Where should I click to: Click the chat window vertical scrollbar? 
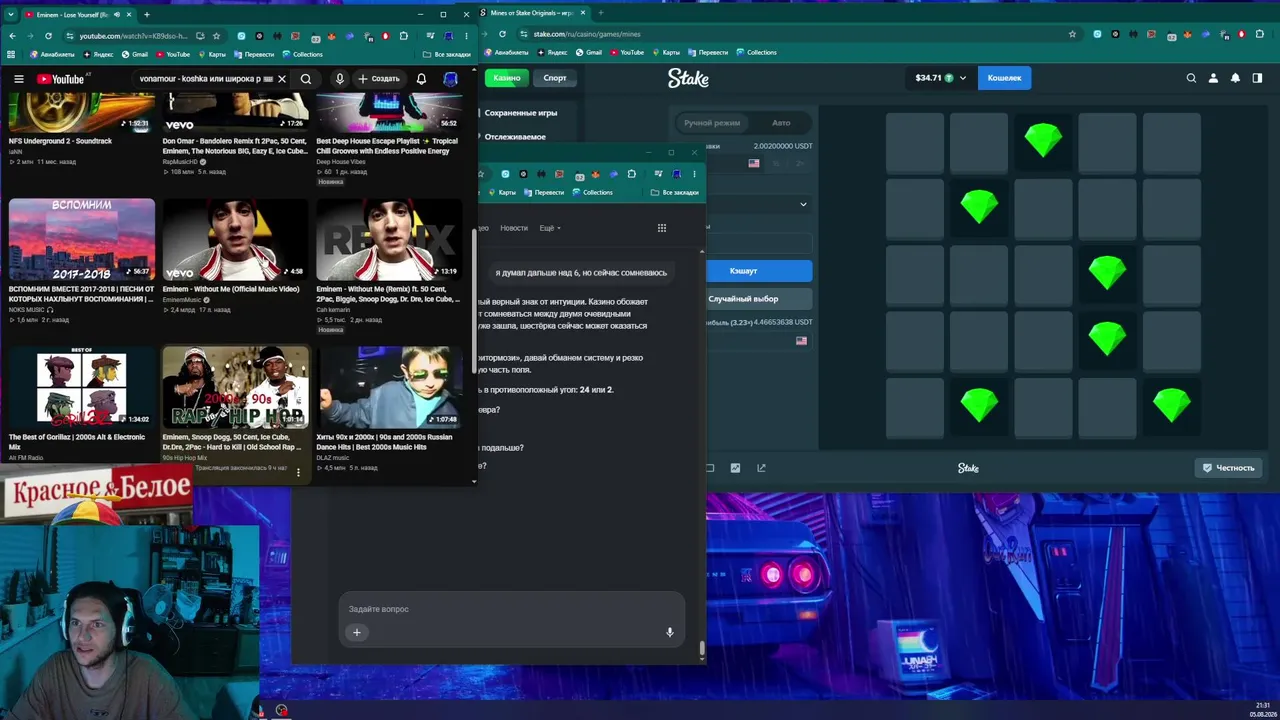tap(702, 649)
